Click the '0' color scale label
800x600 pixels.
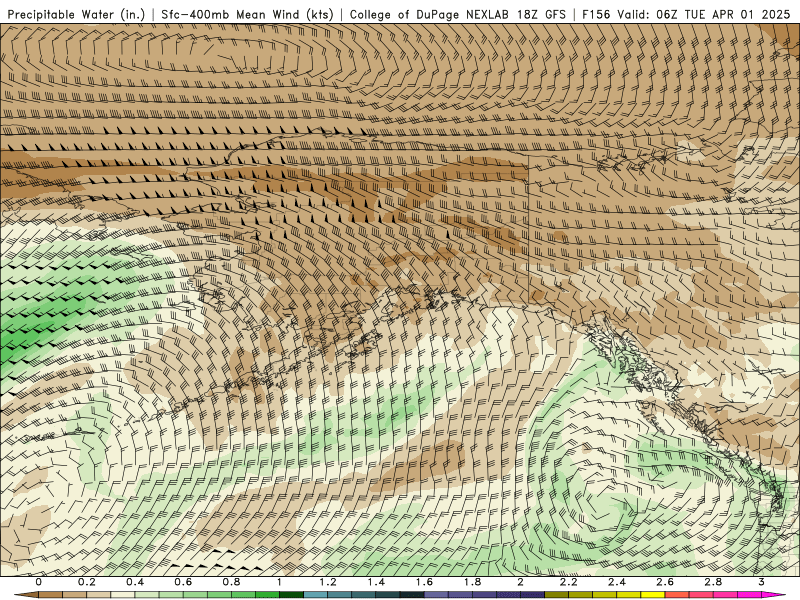point(39,582)
